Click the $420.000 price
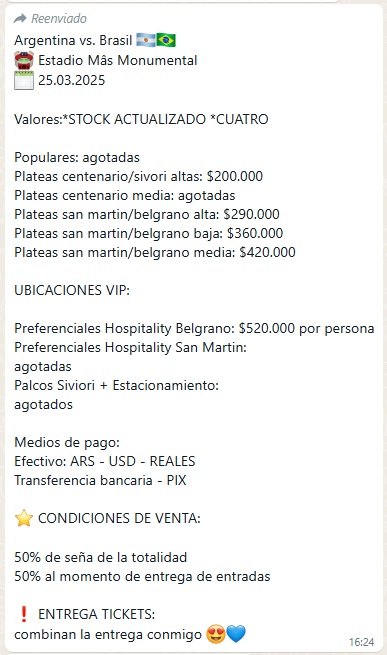 tap(267, 252)
